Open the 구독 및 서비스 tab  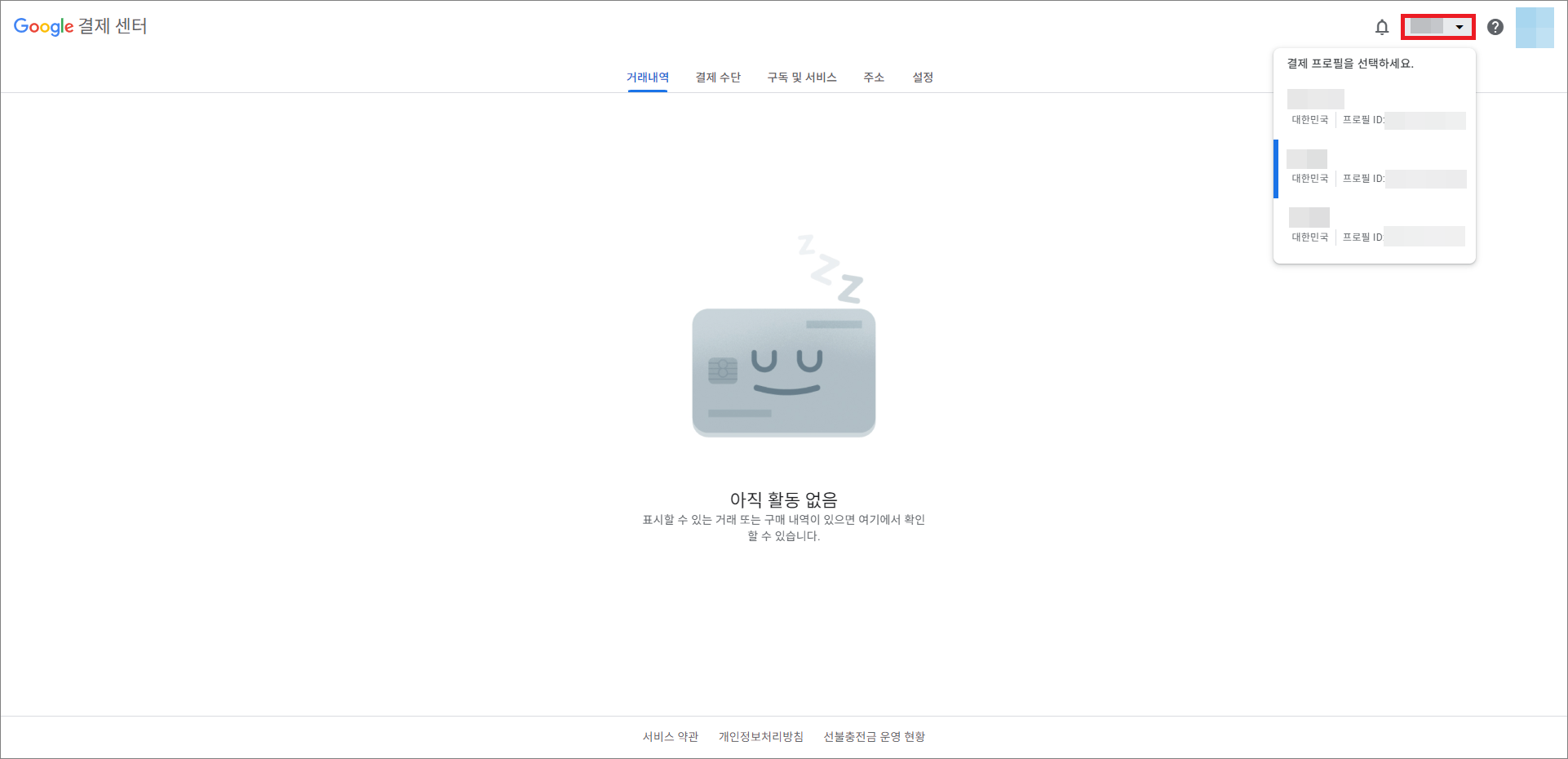(x=802, y=78)
